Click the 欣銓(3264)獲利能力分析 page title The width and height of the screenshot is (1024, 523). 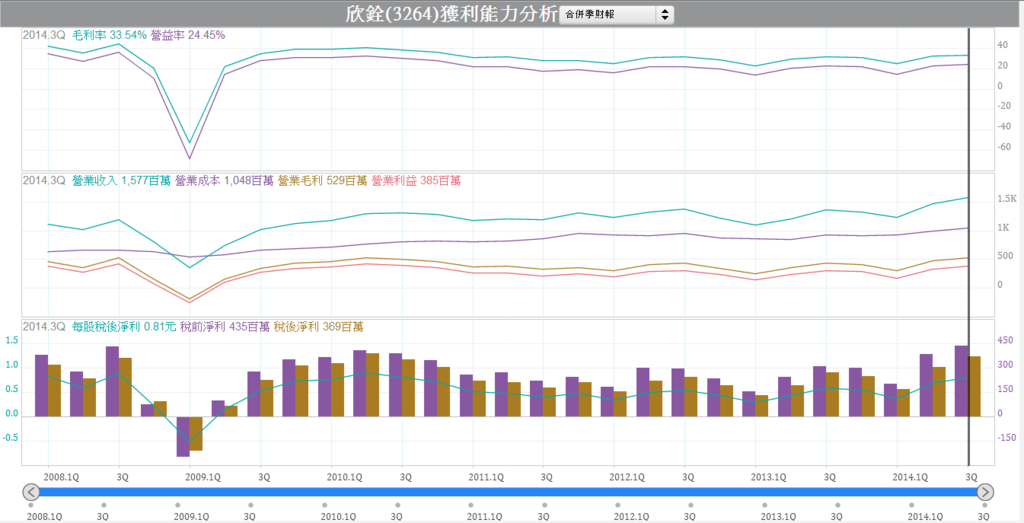tap(452, 14)
